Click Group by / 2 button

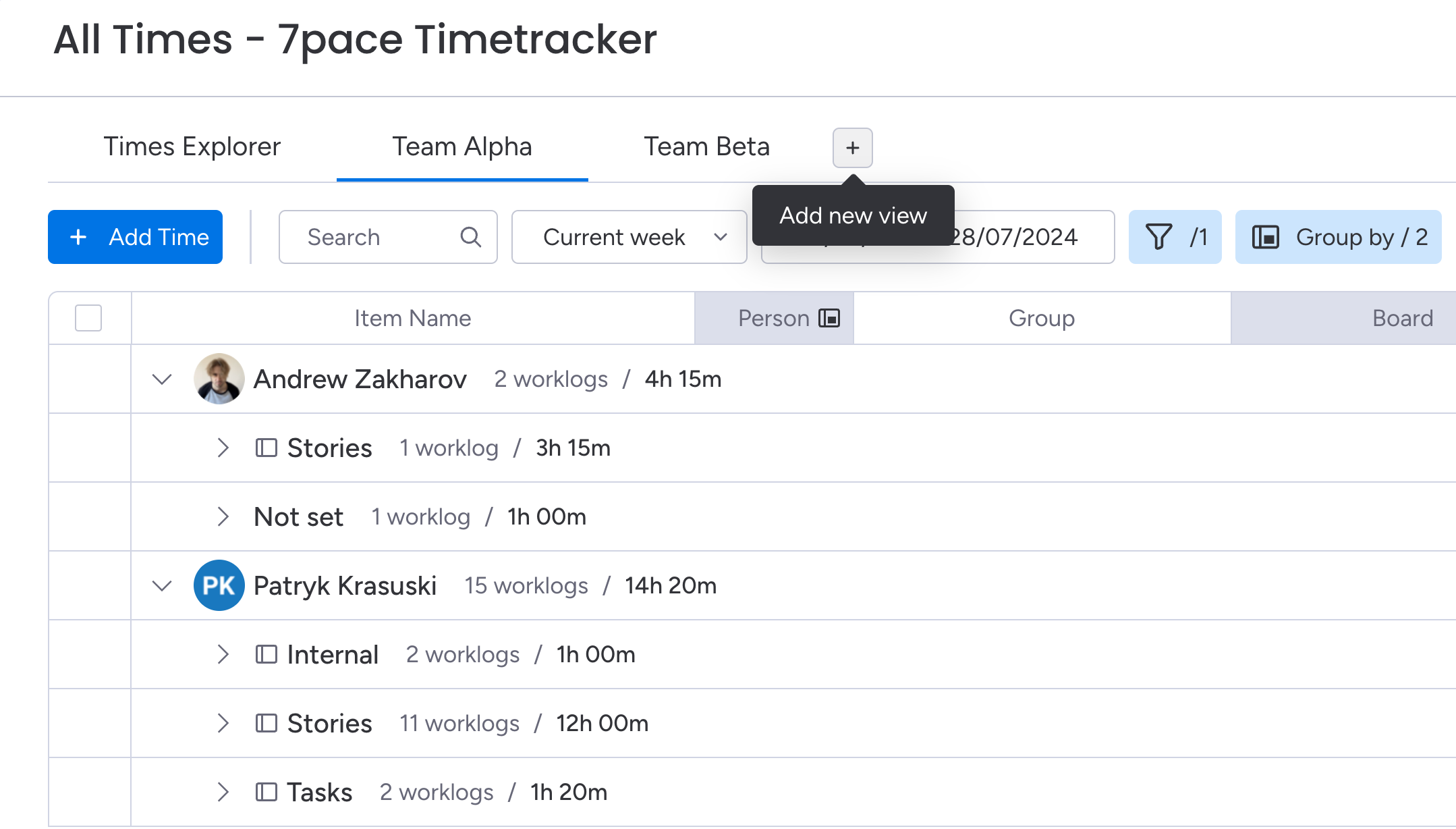point(1338,237)
